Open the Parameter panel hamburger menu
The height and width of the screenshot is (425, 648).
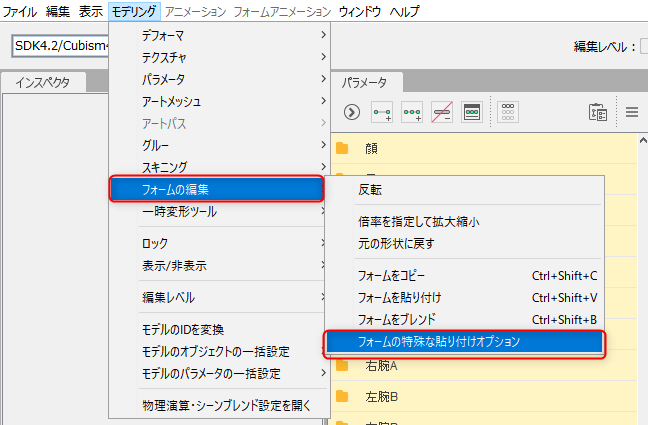pos(631,112)
